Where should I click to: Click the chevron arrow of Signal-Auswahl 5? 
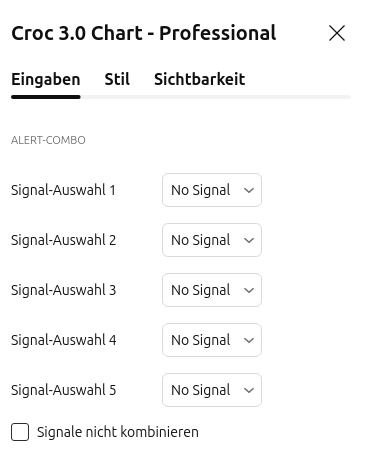pos(249,390)
